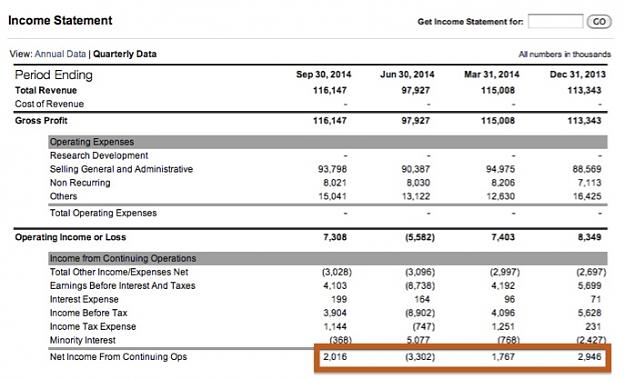Click the Non Recurring row label
This screenshot has width=625, height=379.
[x=80, y=183]
